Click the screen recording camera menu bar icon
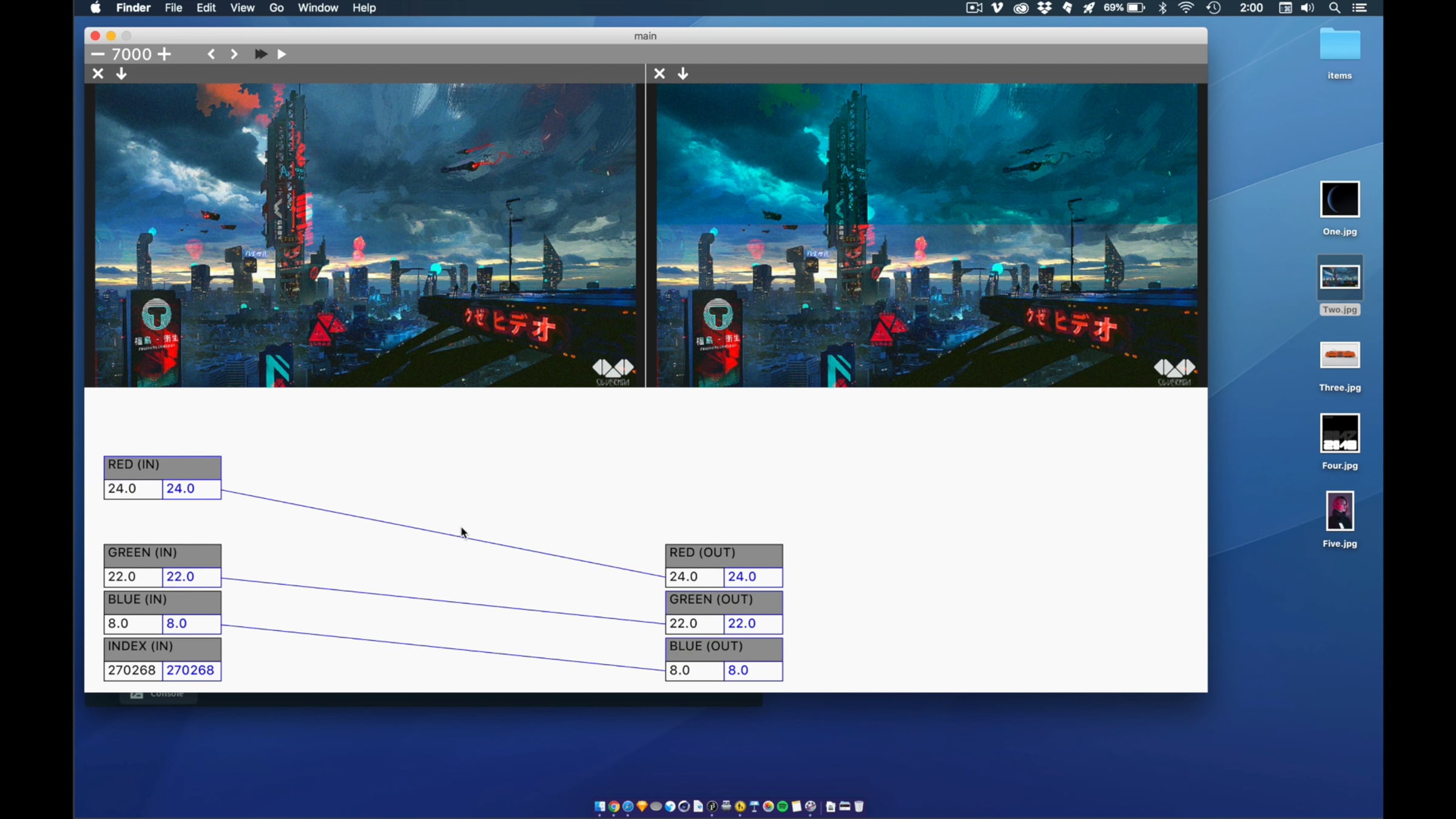 click(974, 8)
